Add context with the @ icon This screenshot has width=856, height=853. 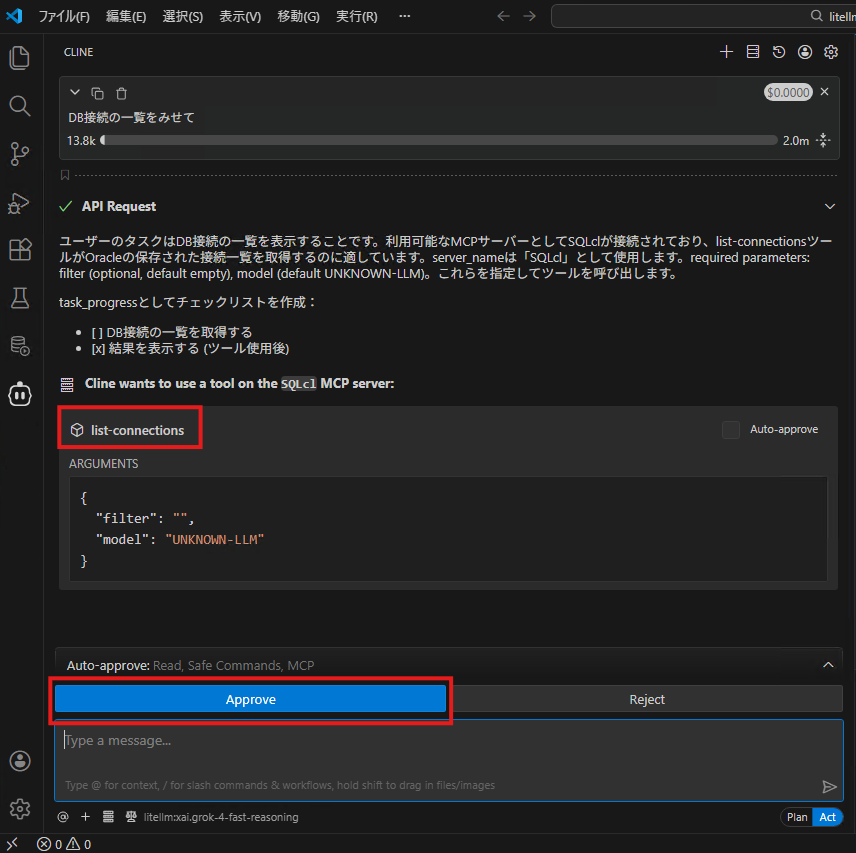coord(63,816)
